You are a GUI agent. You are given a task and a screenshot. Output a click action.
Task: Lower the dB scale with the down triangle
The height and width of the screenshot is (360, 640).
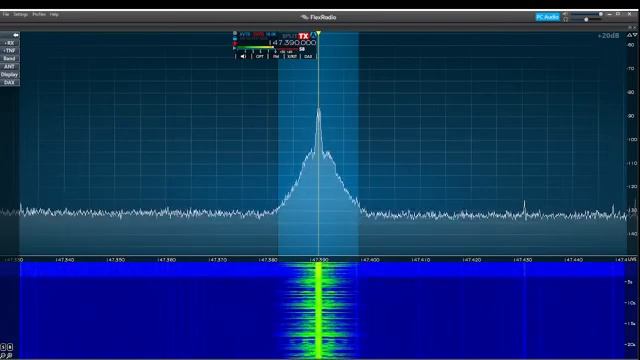pos(635,35)
